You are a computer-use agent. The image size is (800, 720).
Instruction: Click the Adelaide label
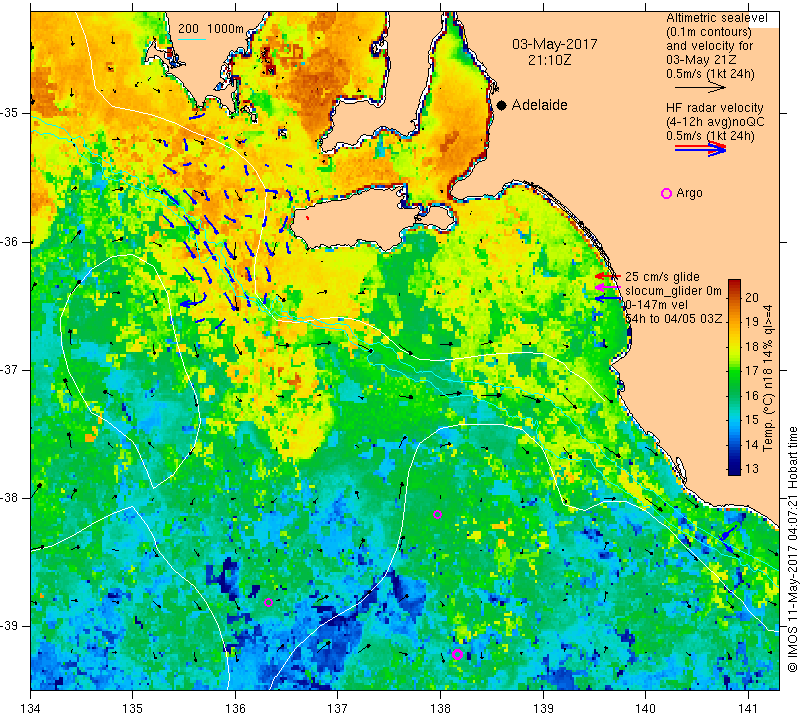click(539, 105)
